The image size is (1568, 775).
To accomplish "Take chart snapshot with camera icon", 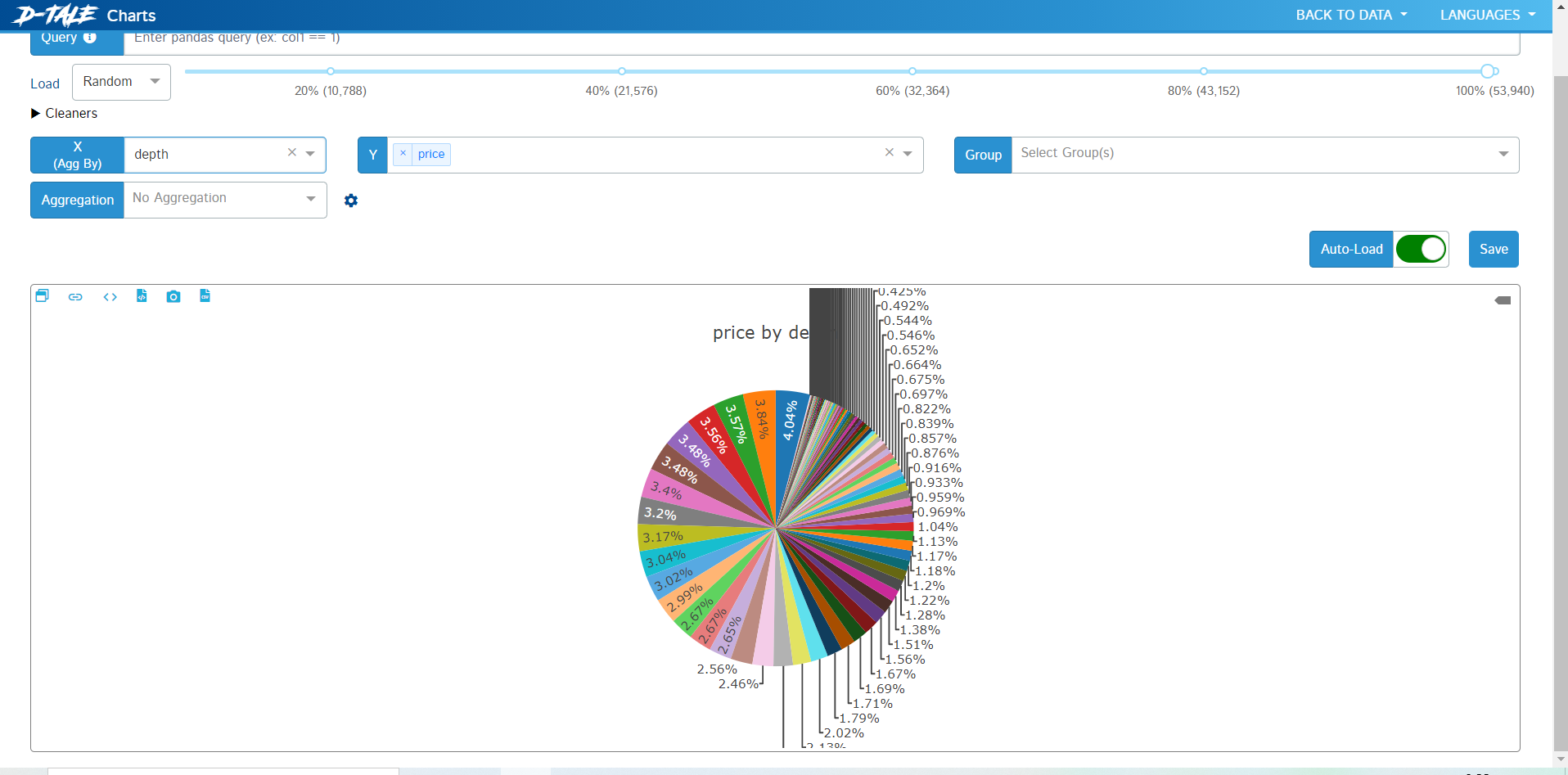I will (x=173, y=297).
